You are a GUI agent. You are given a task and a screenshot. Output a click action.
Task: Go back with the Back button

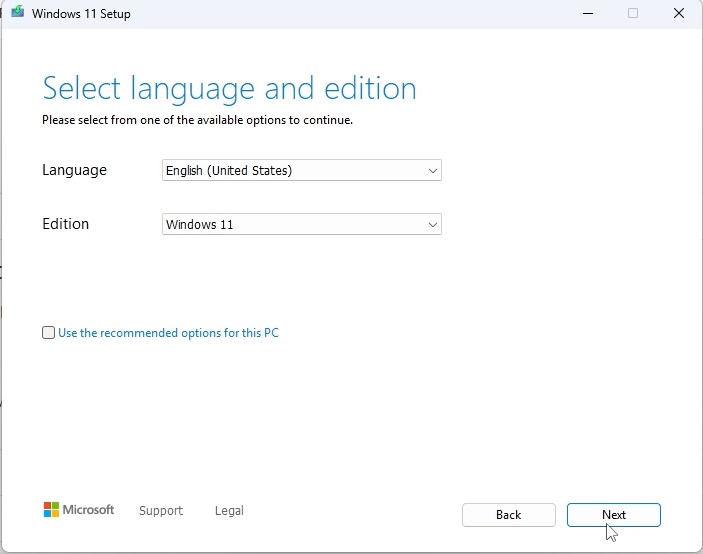508,515
